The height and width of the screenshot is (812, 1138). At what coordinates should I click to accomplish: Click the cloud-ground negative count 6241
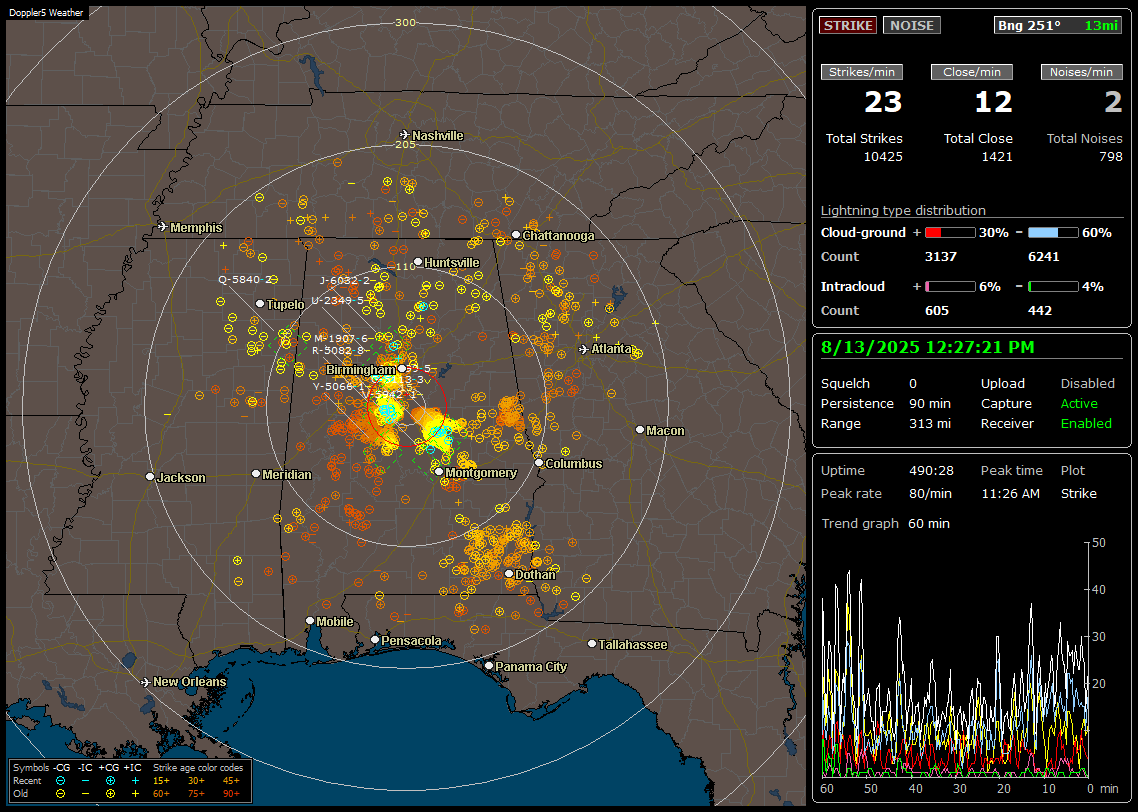1044,256
